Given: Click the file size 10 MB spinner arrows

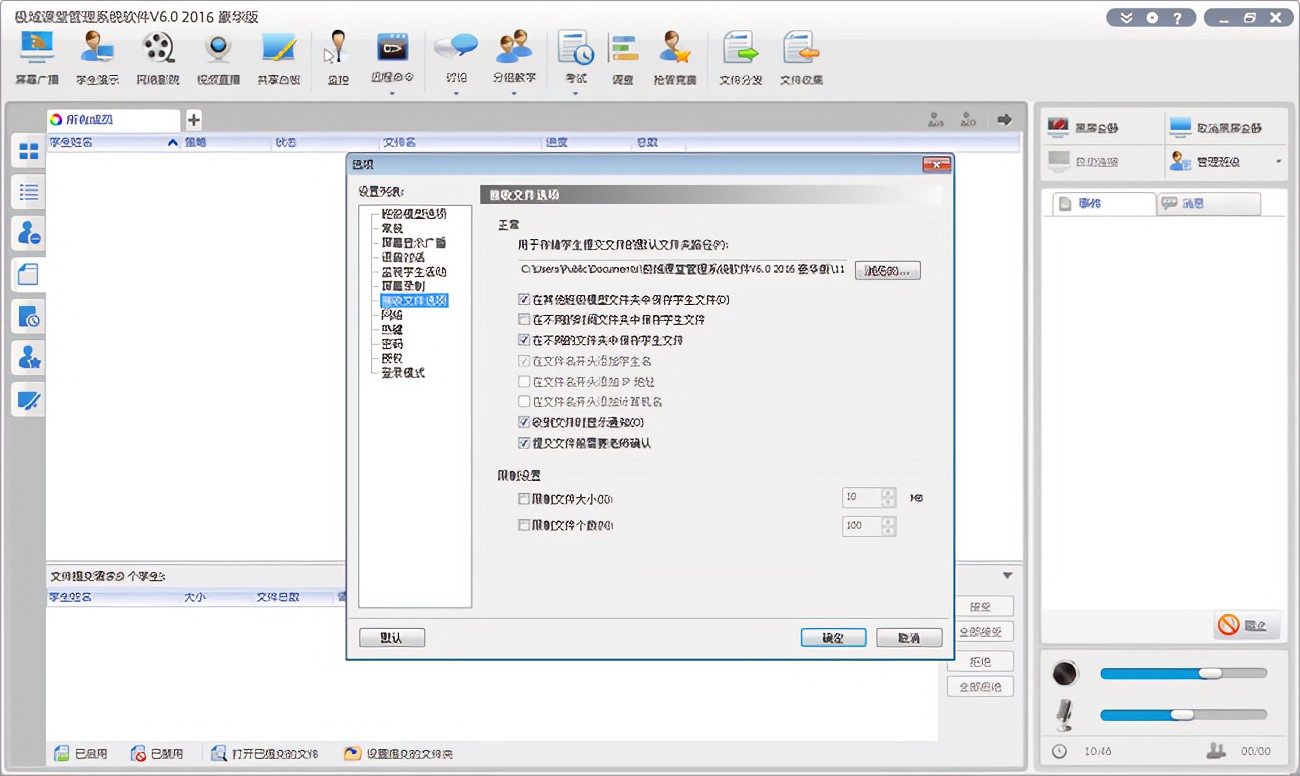Looking at the screenshot, I should tap(889, 498).
